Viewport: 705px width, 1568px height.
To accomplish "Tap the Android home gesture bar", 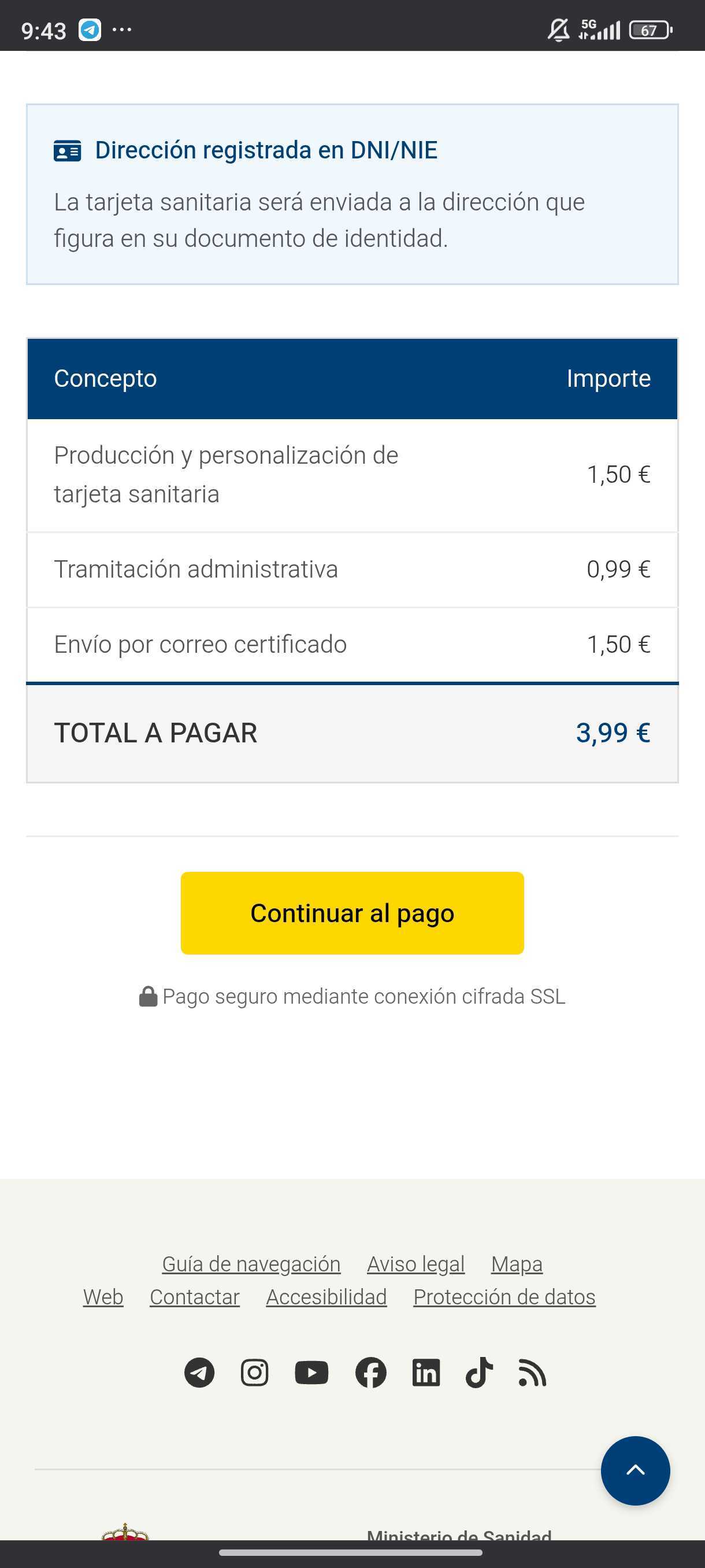I will click(351, 1553).
